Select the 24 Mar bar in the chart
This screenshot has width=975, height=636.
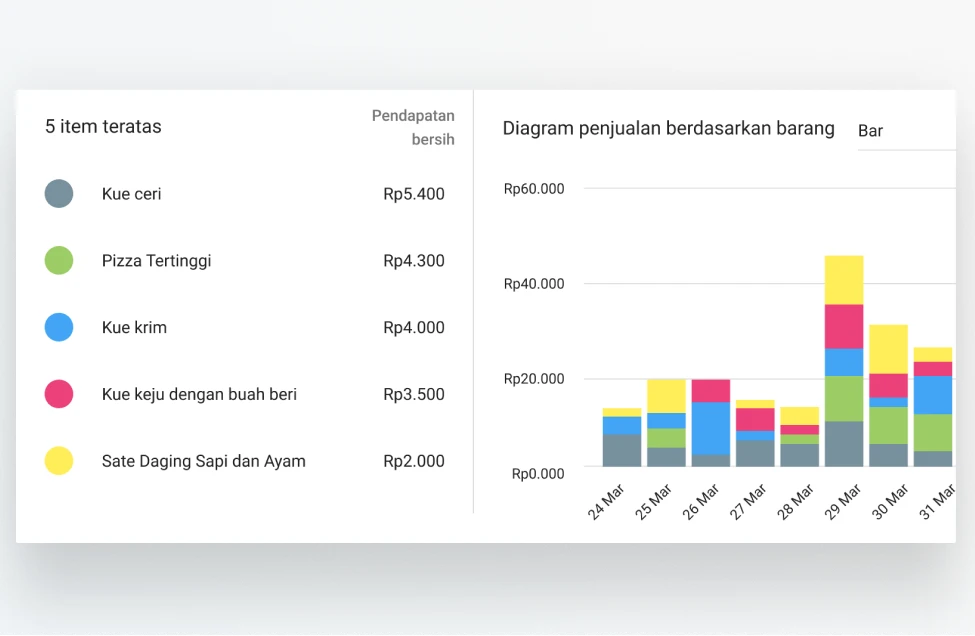tap(621, 440)
